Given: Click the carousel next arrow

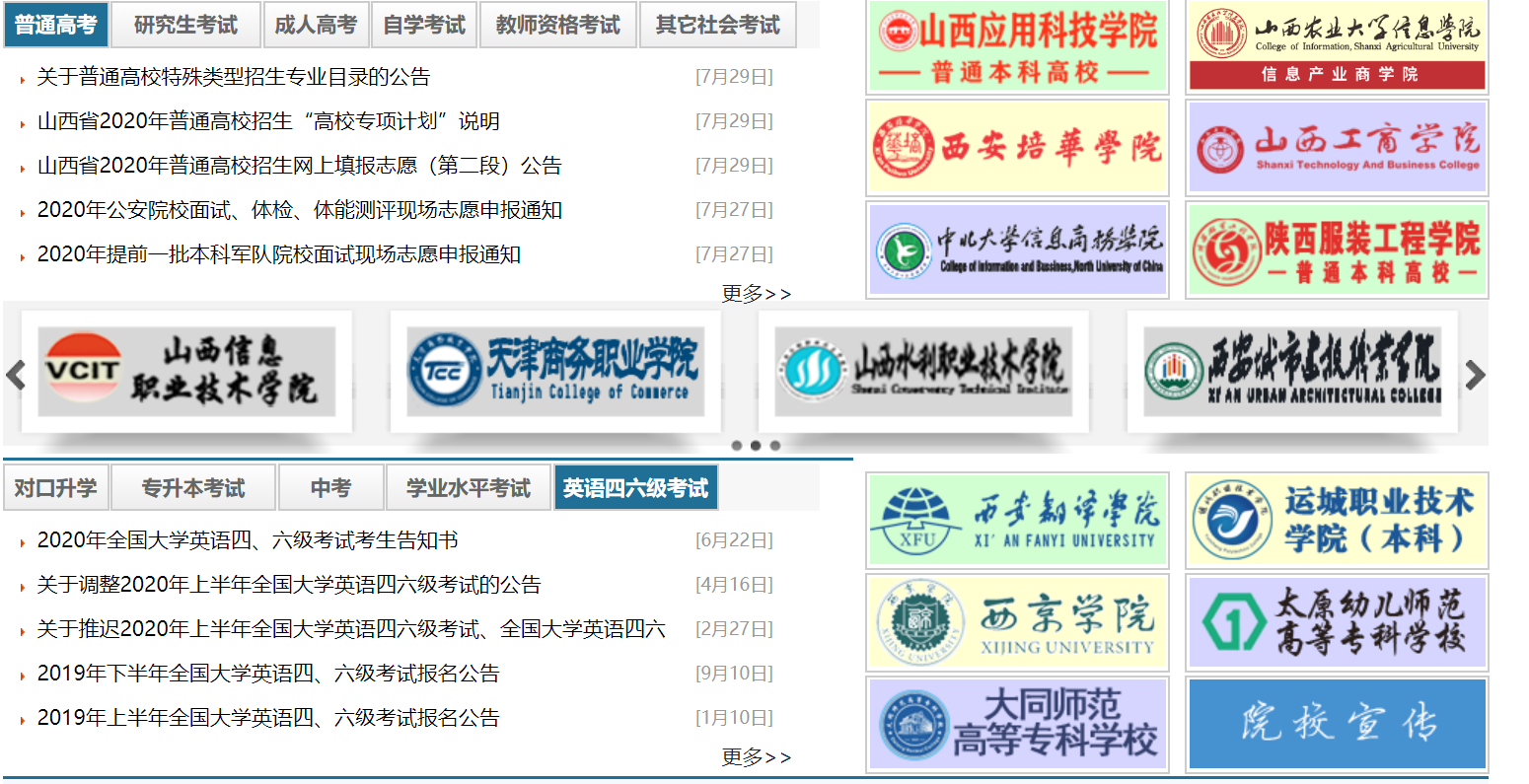Looking at the screenshot, I should click(x=1475, y=375).
